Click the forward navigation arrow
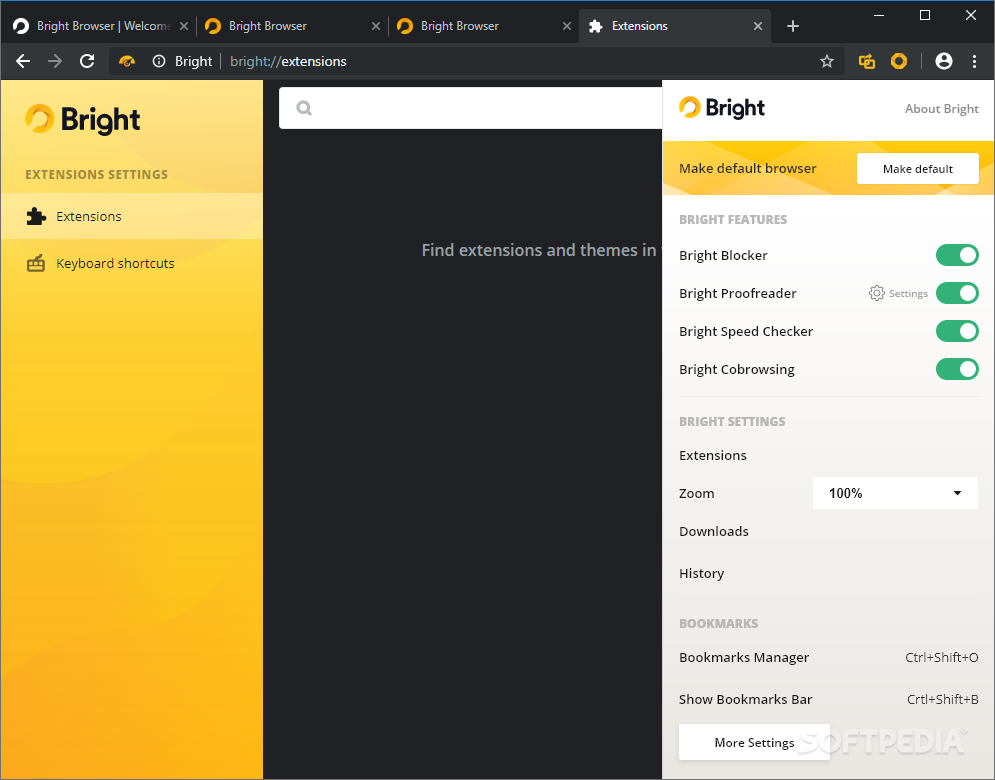The height and width of the screenshot is (780, 995). [x=55, y=61]
